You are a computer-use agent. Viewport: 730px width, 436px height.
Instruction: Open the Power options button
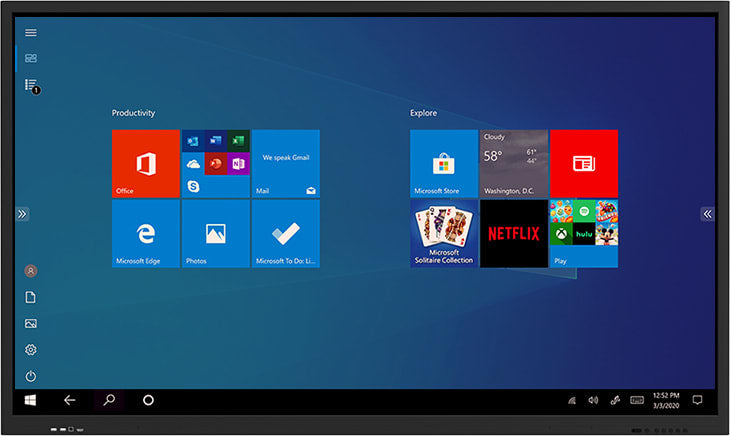pos(31,376)
